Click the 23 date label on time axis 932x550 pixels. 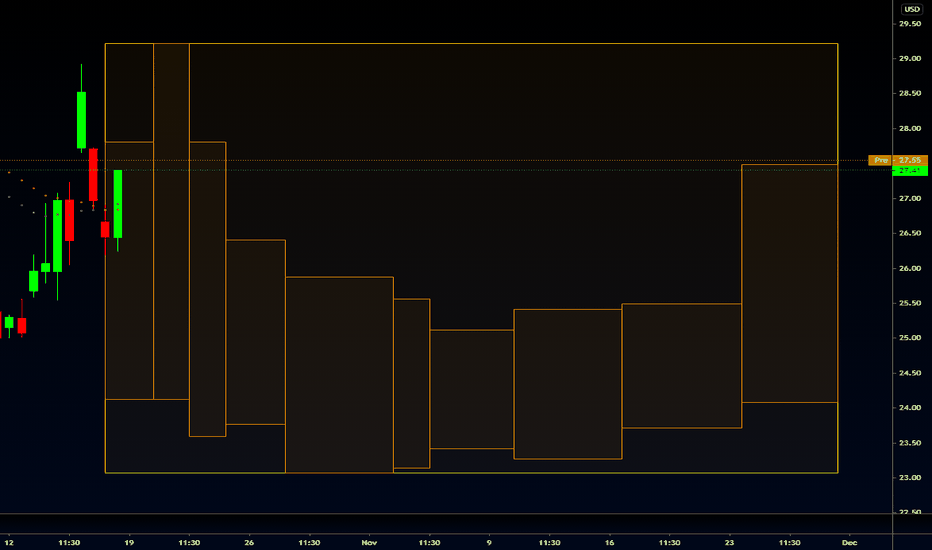[729, 542]
